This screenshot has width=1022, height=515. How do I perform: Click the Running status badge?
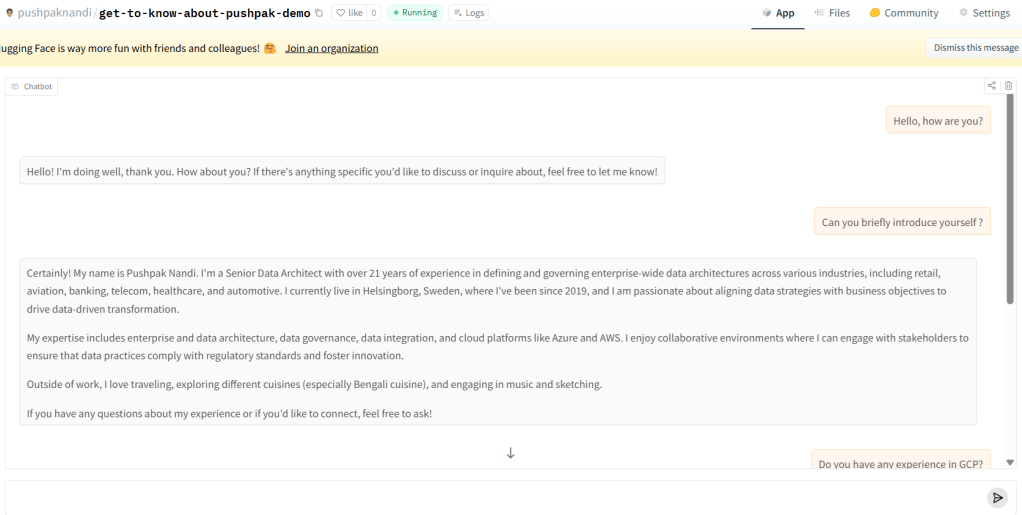coord(414,13)
